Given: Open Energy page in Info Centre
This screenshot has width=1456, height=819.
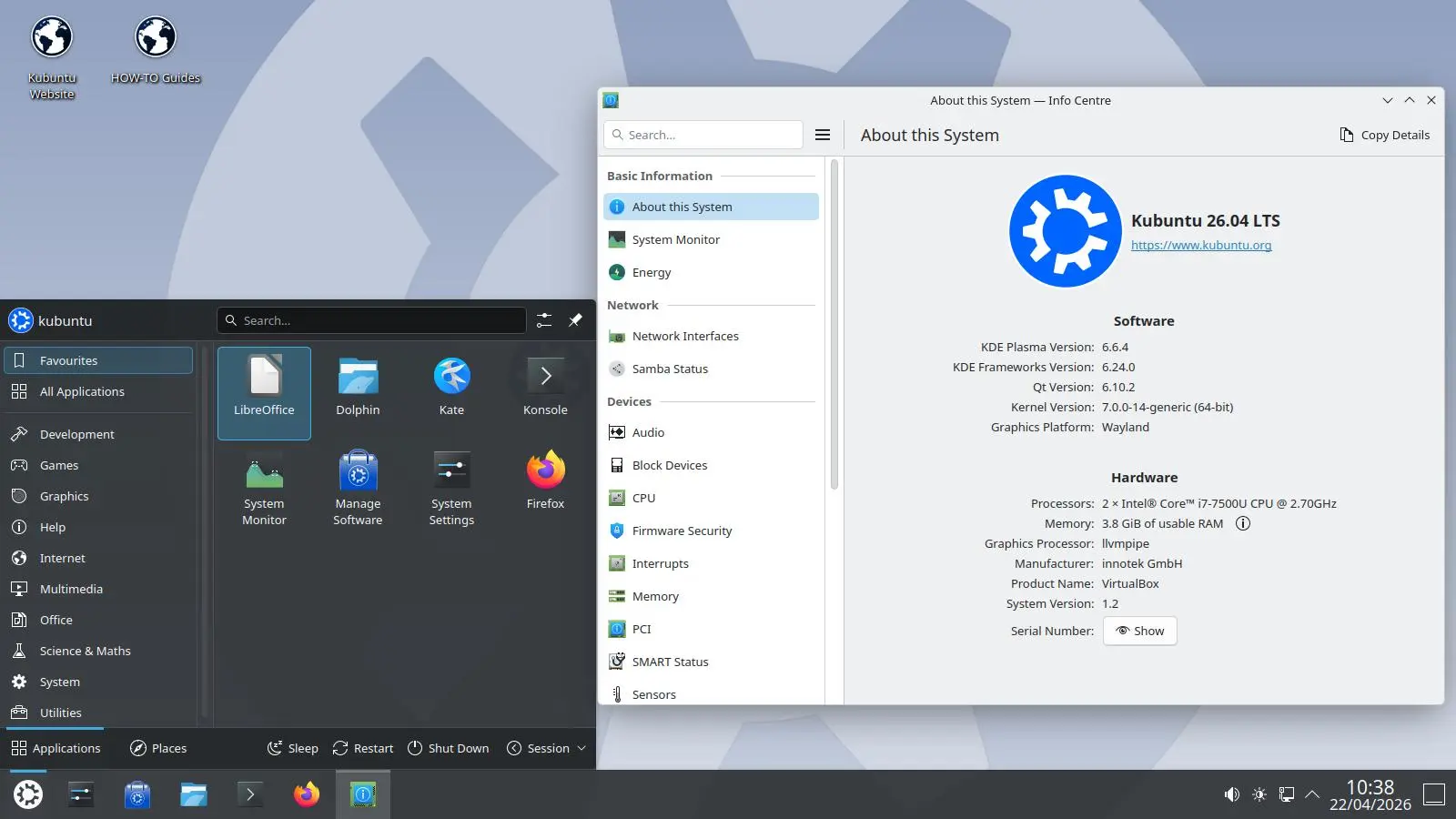Looking at the screenshot, I should click(711, 272).
